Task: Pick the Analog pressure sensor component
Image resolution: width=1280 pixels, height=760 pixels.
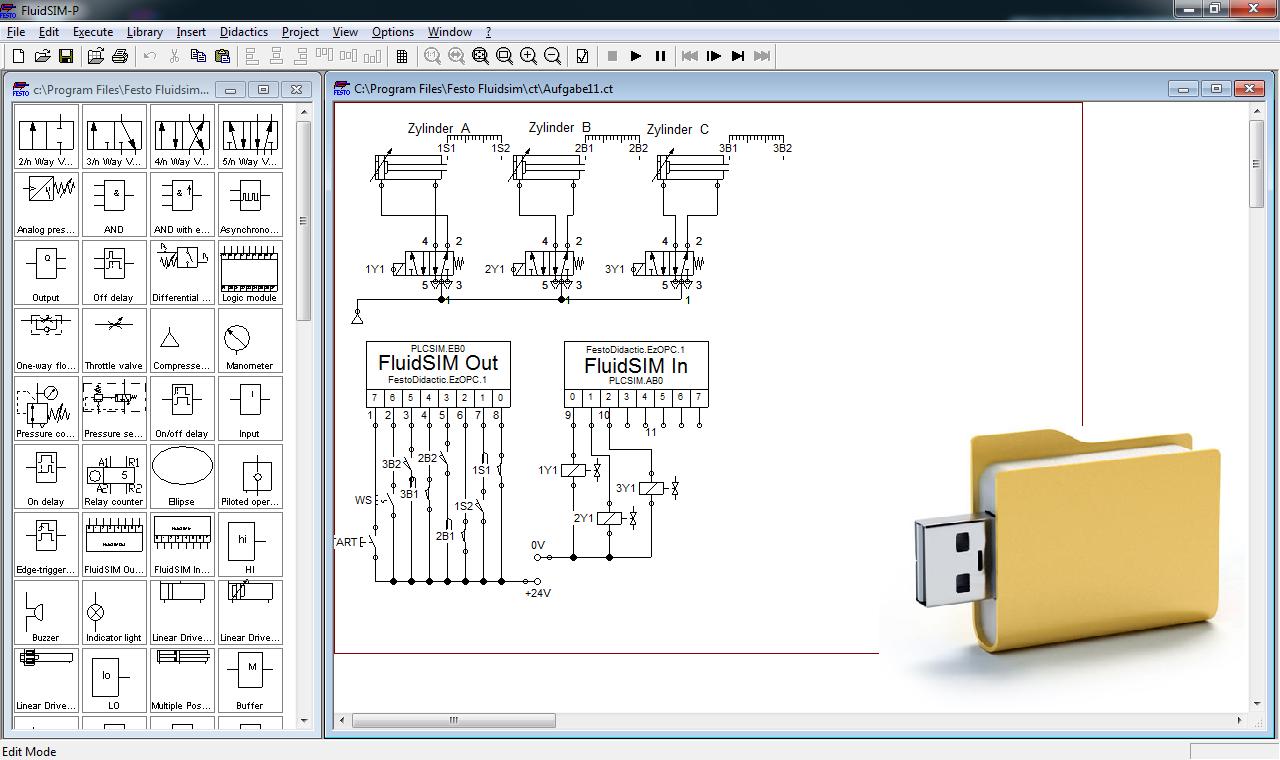Action: coord(46,205)
